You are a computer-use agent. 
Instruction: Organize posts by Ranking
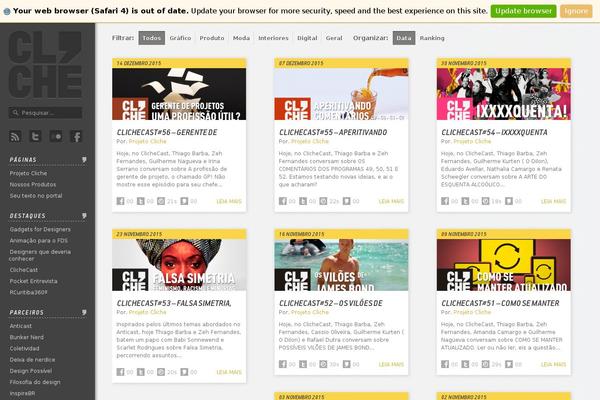[x=432, y=38]
